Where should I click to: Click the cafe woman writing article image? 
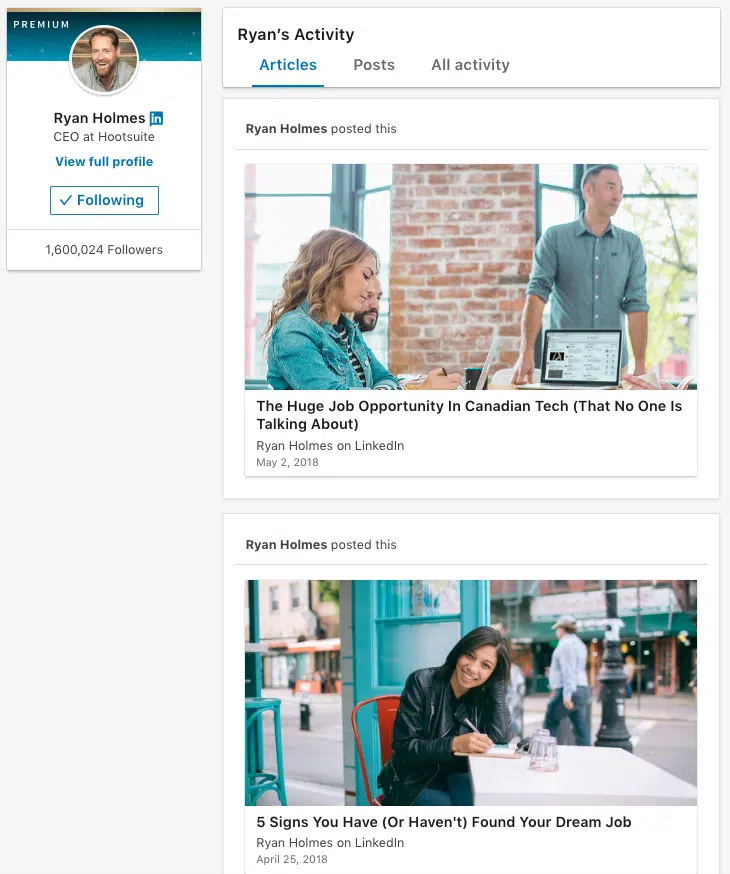[471, 693]
